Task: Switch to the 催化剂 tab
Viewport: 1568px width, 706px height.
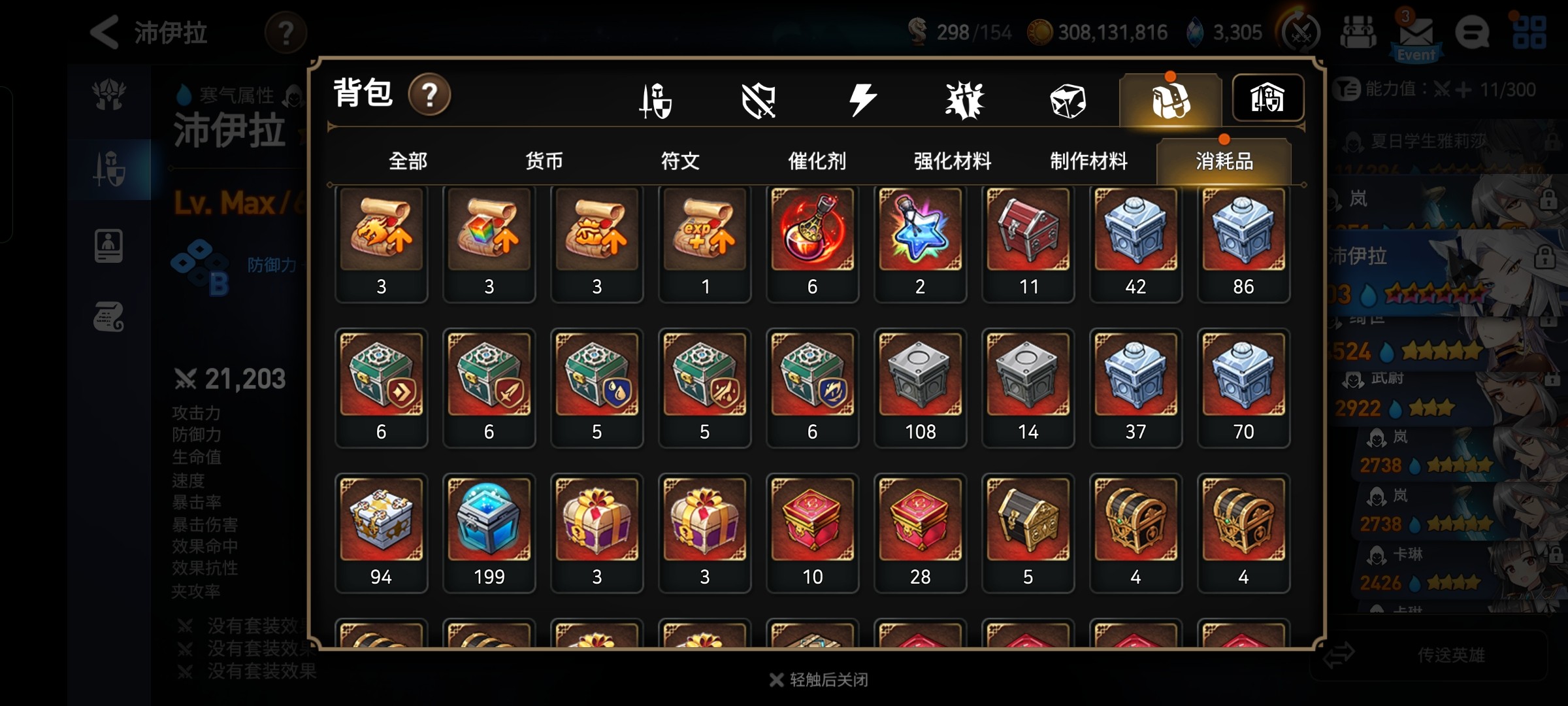Action: point(817,161)
